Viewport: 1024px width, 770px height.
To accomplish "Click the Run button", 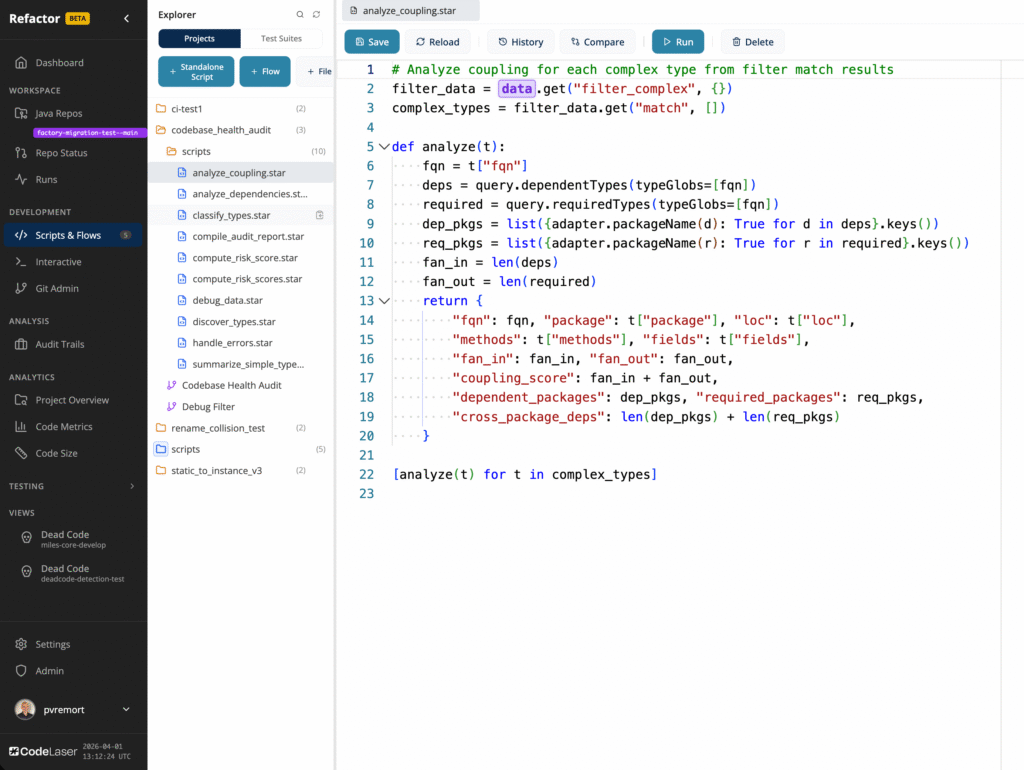I will [677, 42].
